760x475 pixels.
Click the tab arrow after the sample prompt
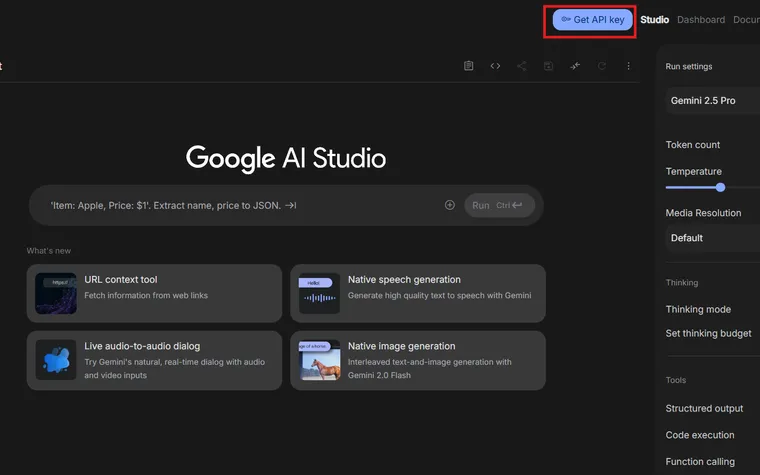point(290,206)
